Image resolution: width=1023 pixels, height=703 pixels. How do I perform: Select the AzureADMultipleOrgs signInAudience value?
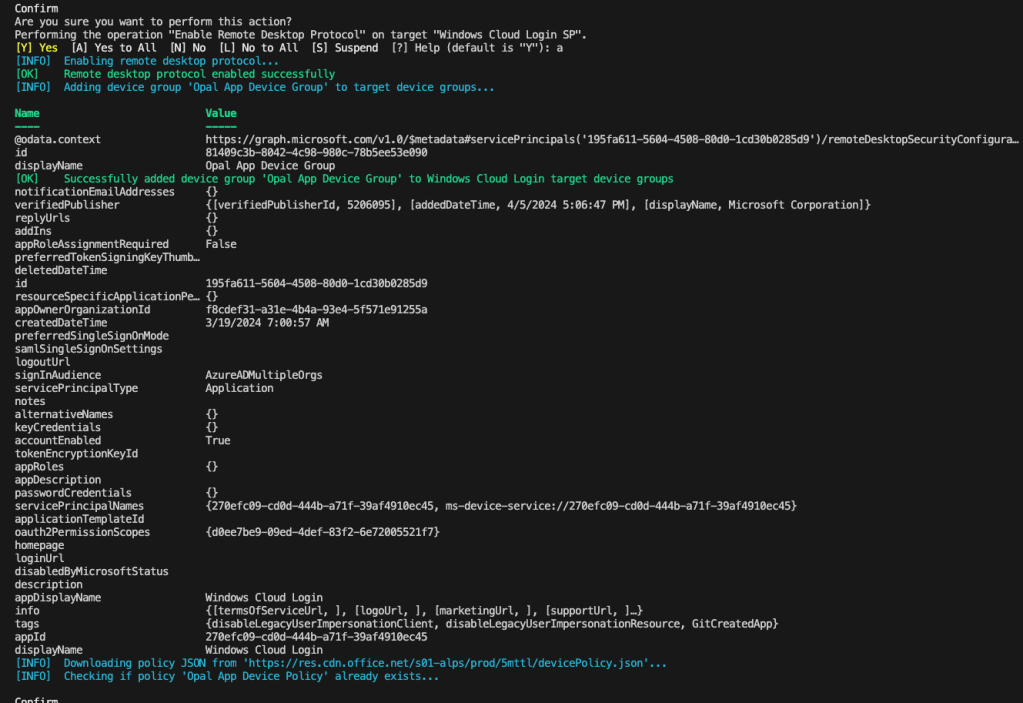[x=264, y=375]
